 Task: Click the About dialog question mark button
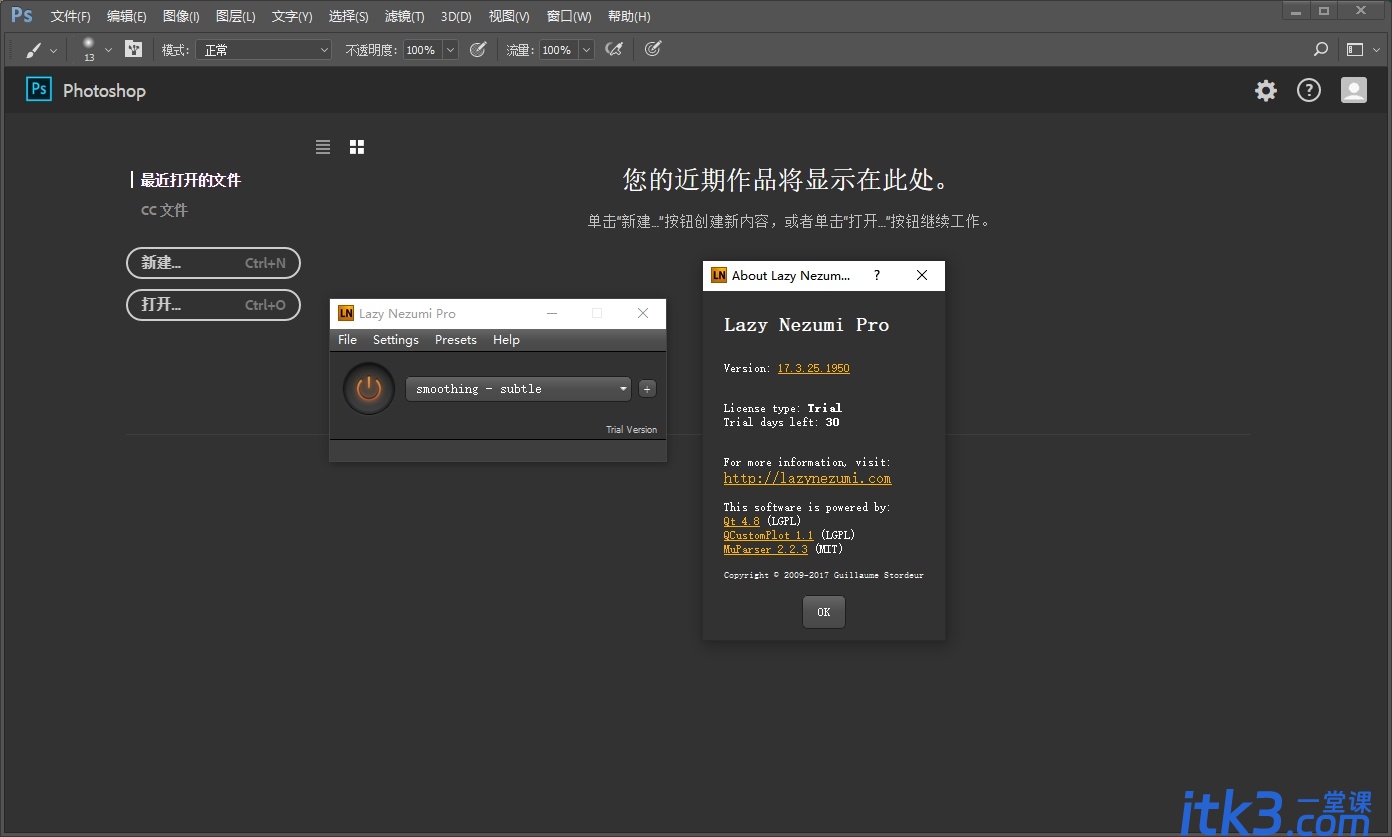[x=877, y=275]
